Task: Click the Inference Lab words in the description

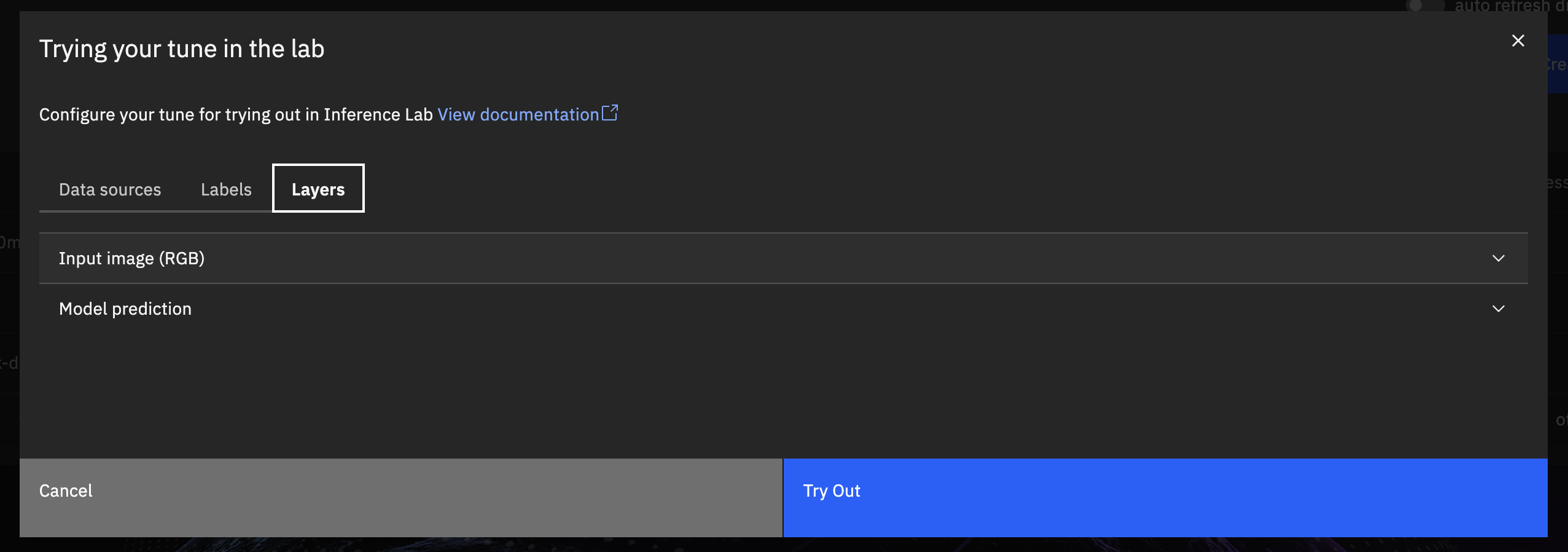Action: 378,115
